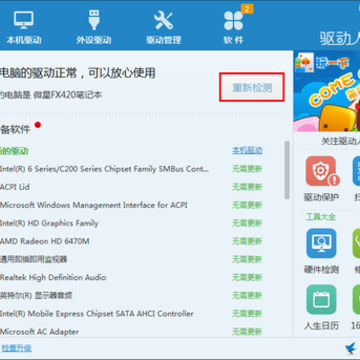This screenshot has height=360, width=360.
Task: Click the 微星FX420笔记本 computer model text
Action: (68, 95)
